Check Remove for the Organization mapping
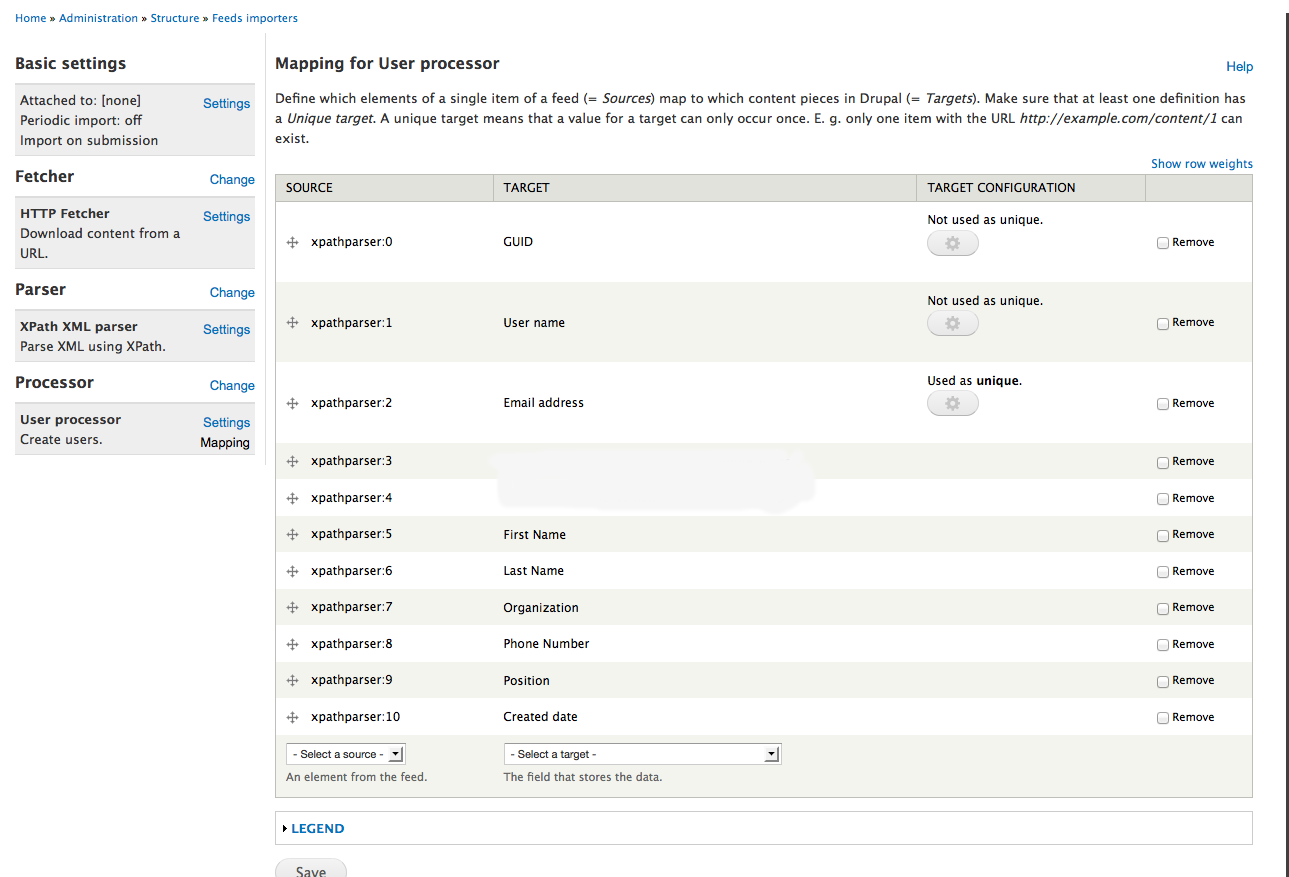This screenshot has width=1289, height=877. coord(1163,608)
